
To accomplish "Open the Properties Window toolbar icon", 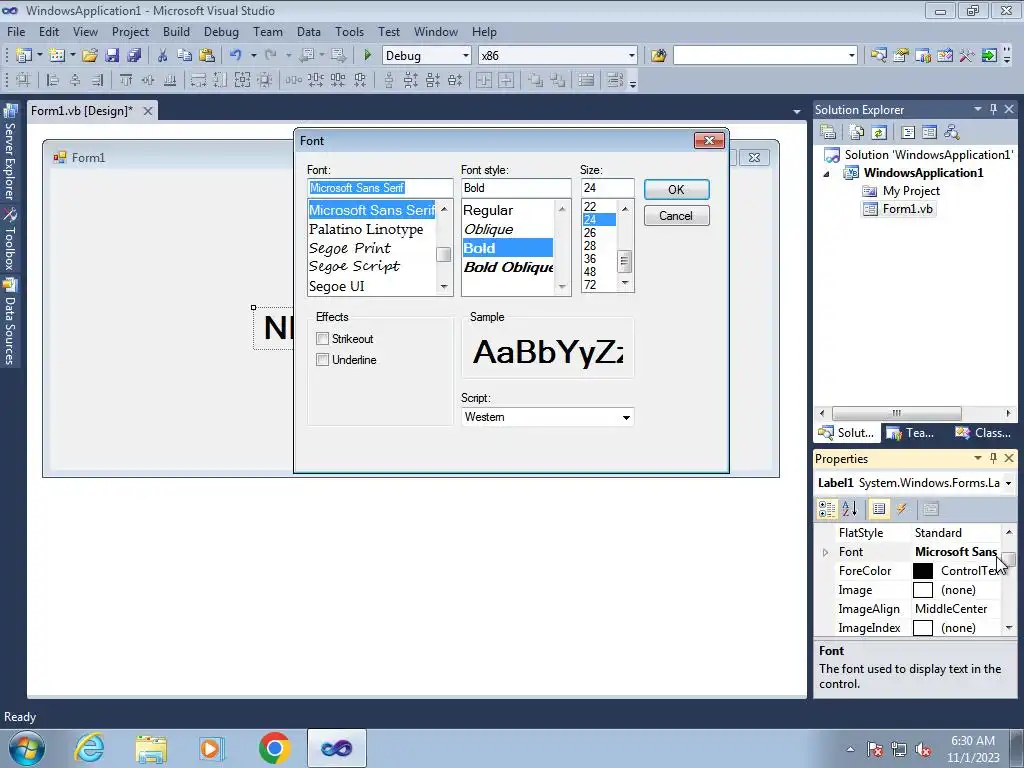I will [x=901, y=56].
